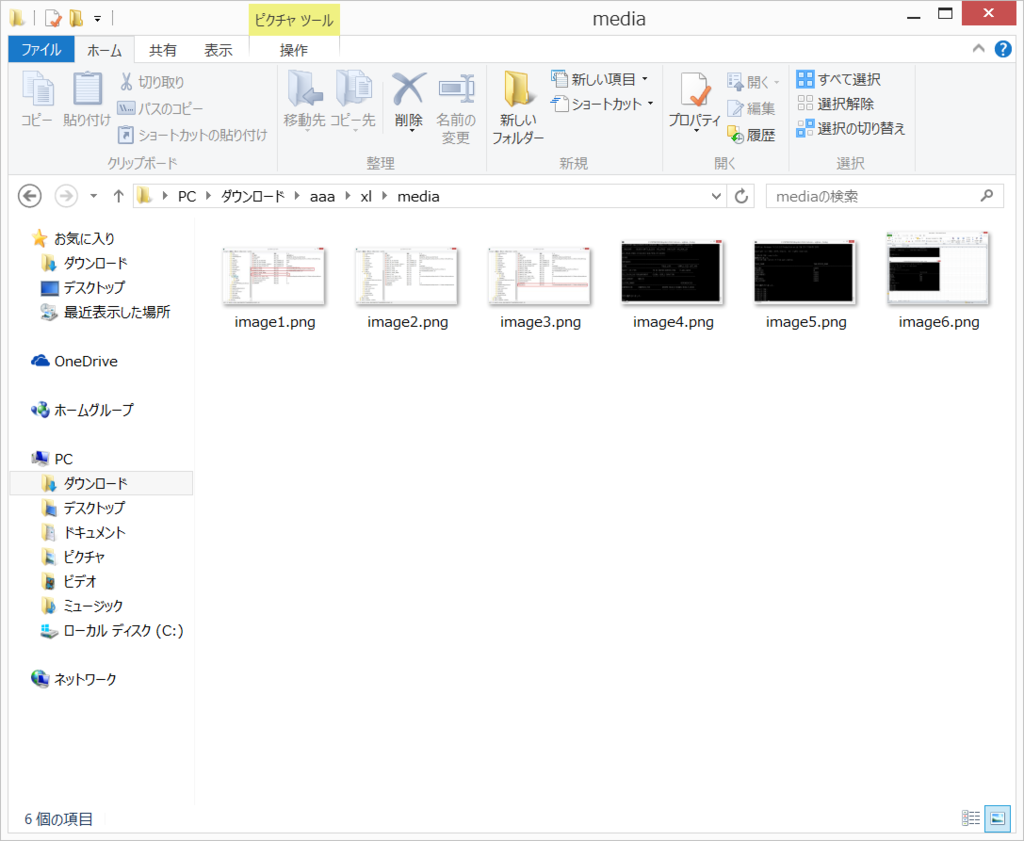Click aaa in the address breadcrumb
The image size is (1024, 841).
pos(322,196)
